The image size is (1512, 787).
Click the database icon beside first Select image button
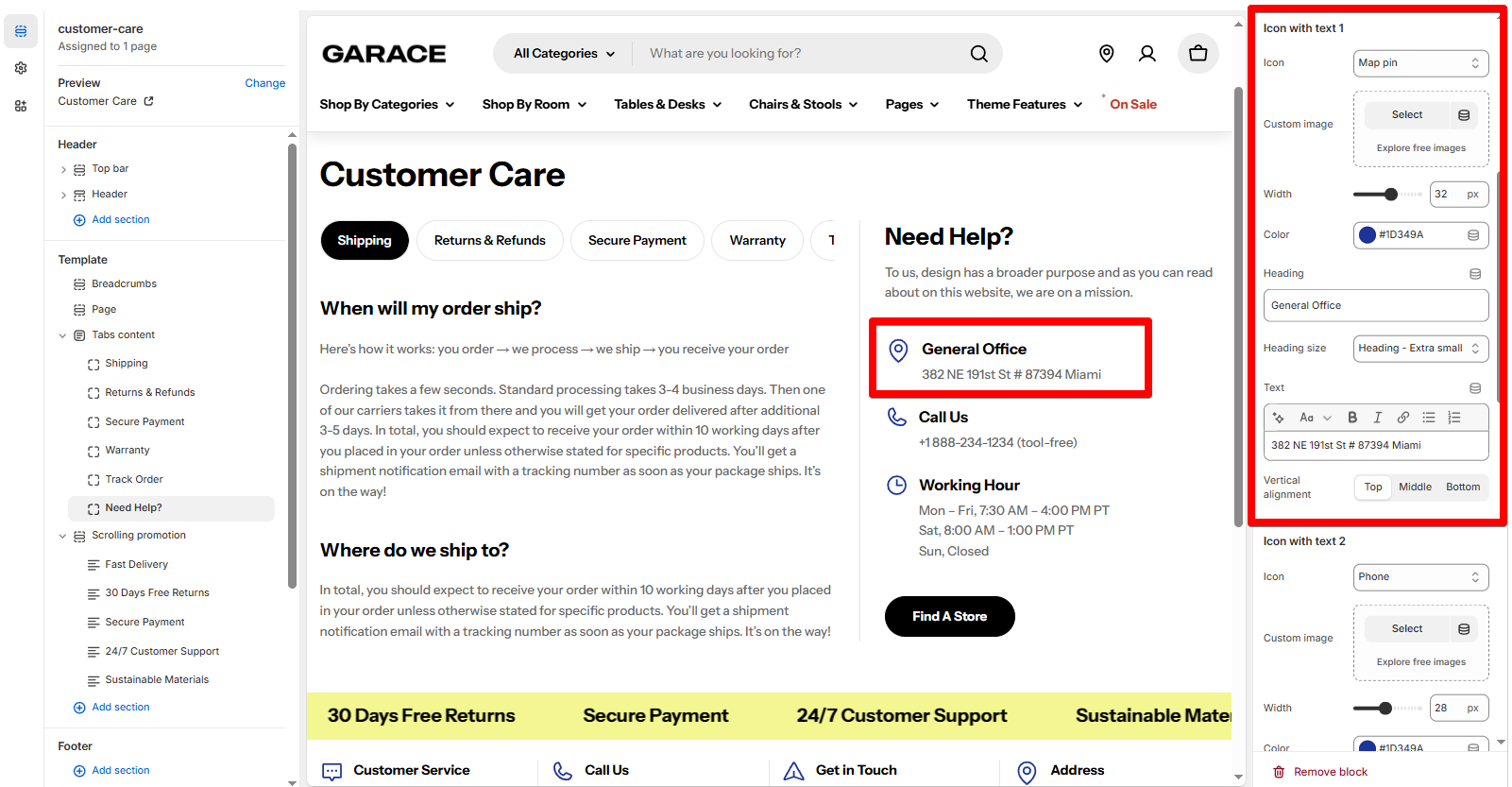point(1464,115)
